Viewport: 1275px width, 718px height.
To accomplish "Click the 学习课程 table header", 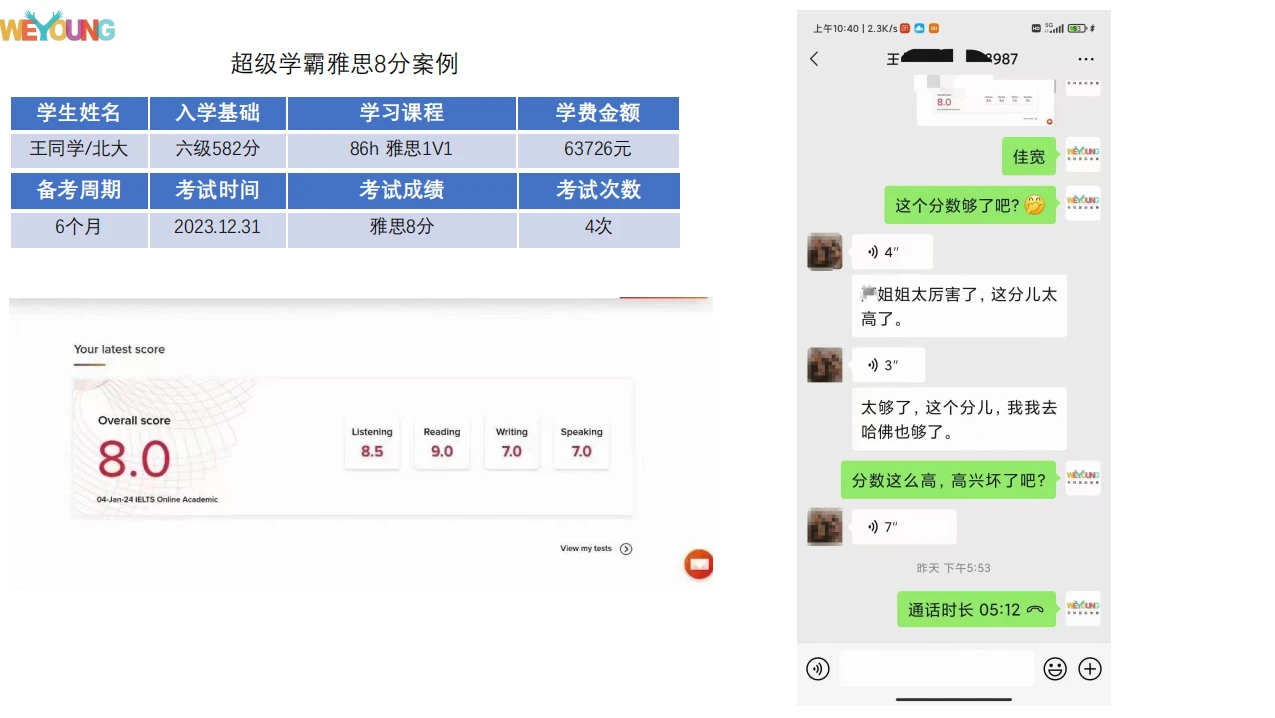I will [402, 113].
